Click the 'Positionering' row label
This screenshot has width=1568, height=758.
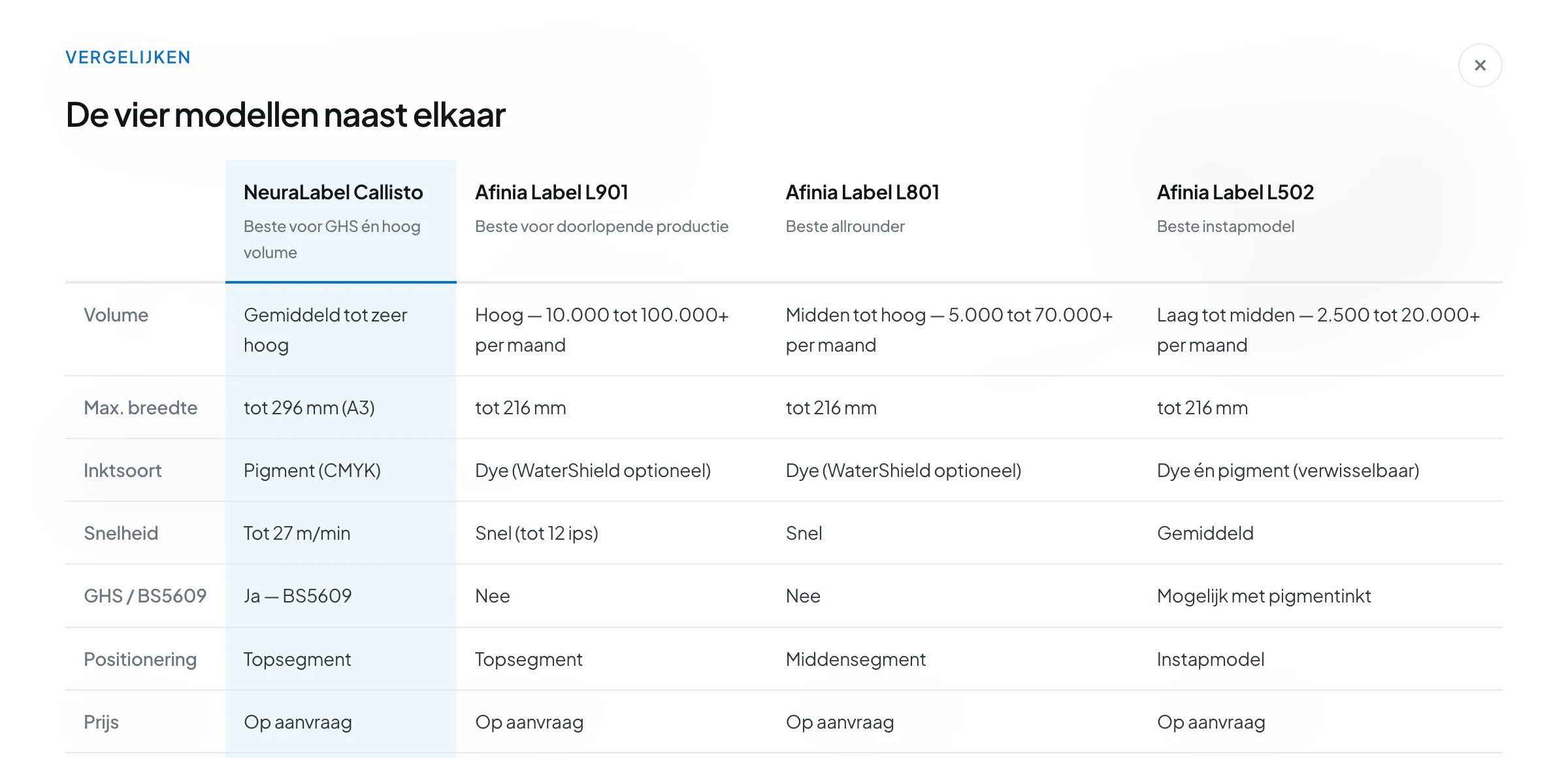[x=140, y=659]
